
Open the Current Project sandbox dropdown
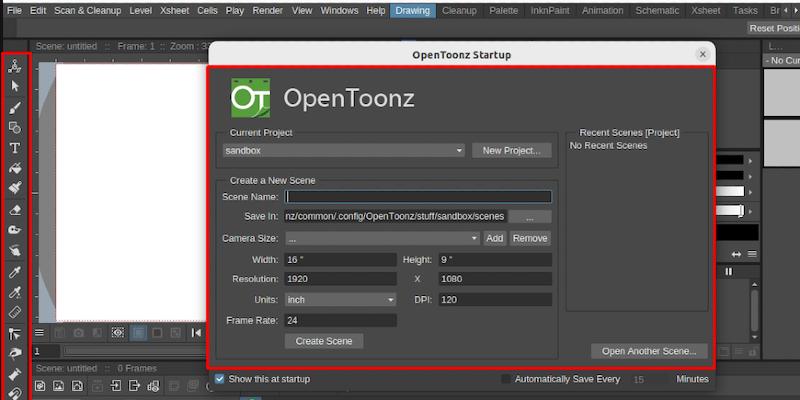pyautogui.click(x=344, y=151)
